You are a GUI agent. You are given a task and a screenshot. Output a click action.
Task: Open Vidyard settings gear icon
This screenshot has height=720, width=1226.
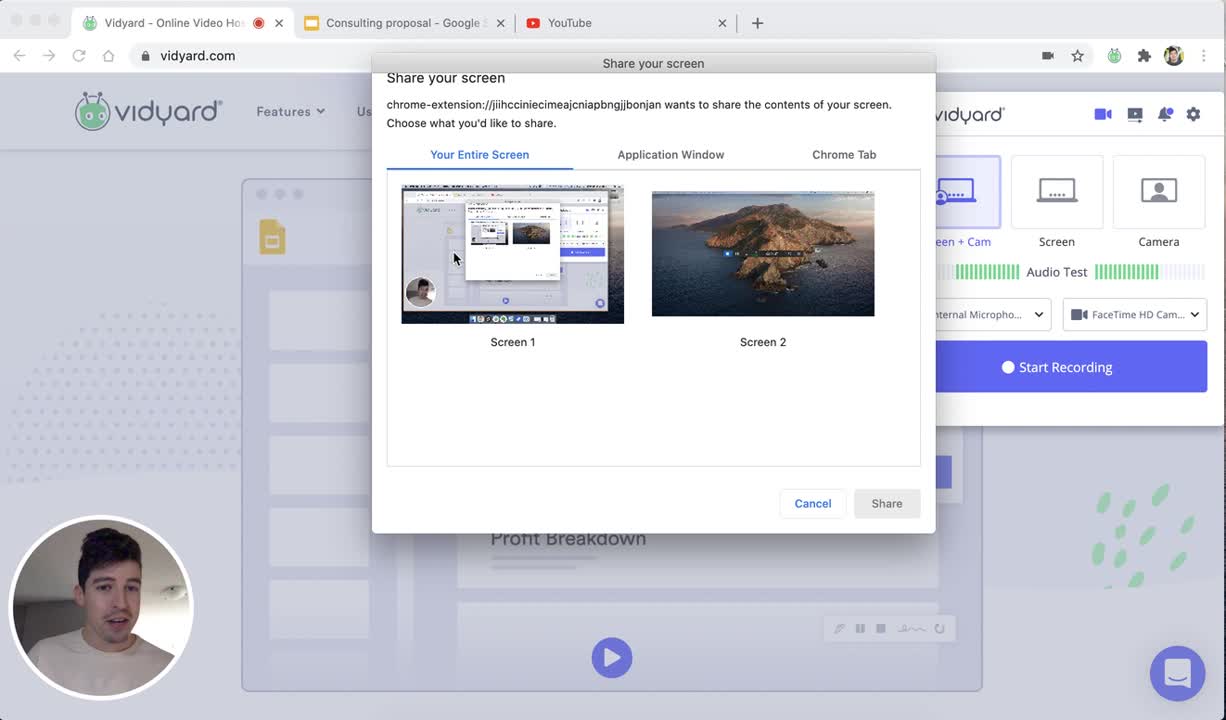click(1193, 115)
